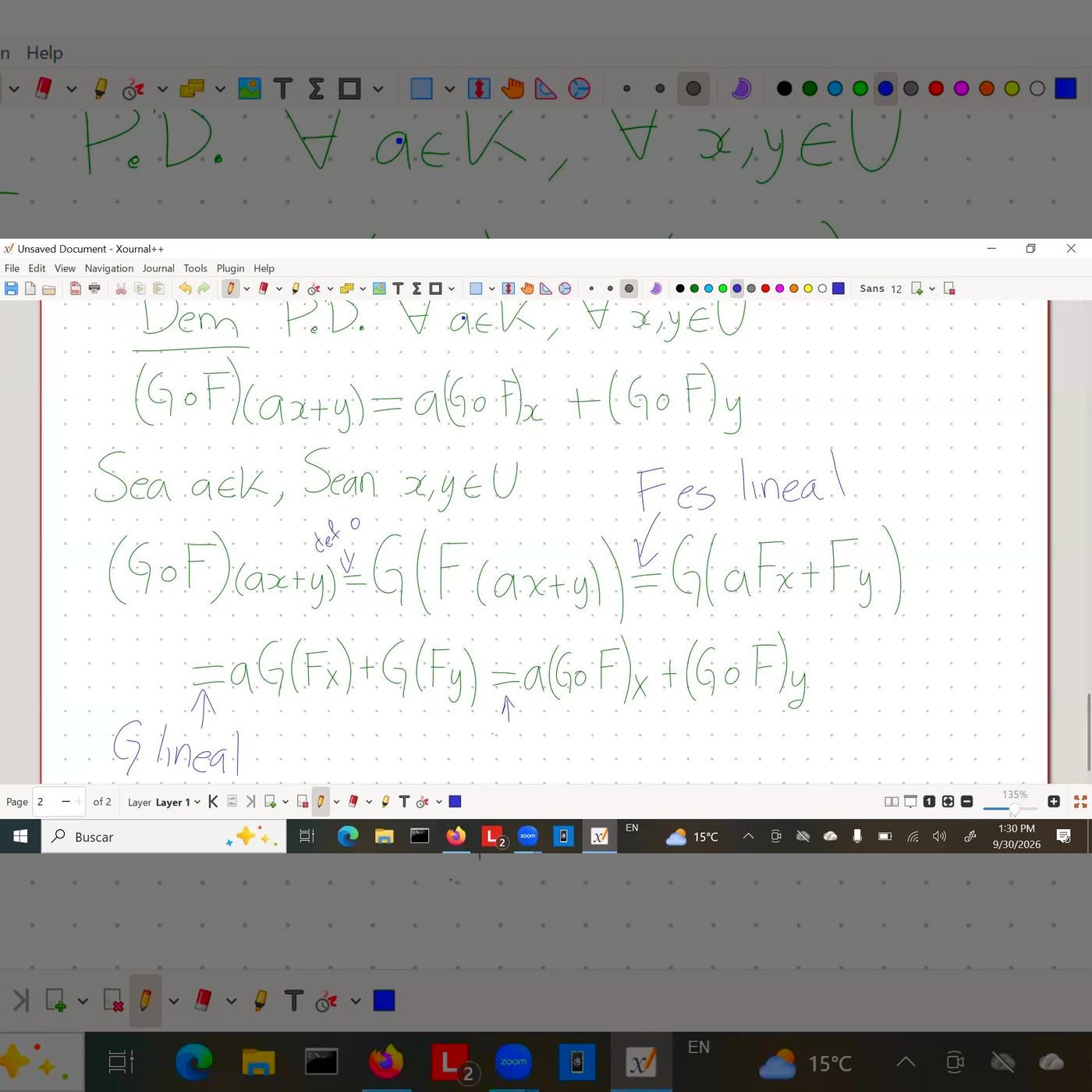Click the Redo arrow icon
Image resolution: width=1092 pixels, height=1092 pixels.
(x=204, y=289)
